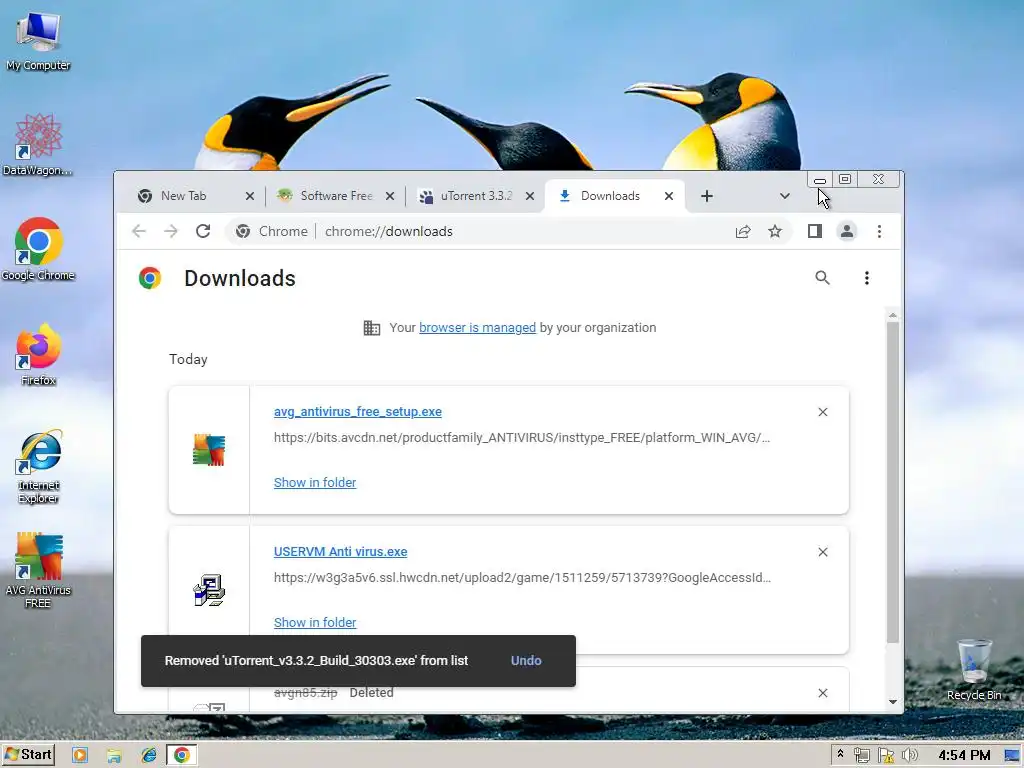
Task: Close the Downloads tab
Action: [x=669, y=196]
